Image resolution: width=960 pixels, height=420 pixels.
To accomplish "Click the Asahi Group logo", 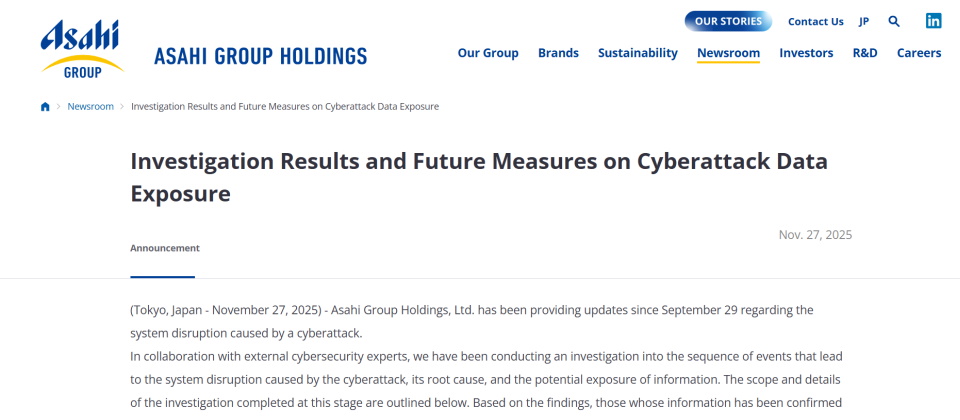I will pos(82,47).
